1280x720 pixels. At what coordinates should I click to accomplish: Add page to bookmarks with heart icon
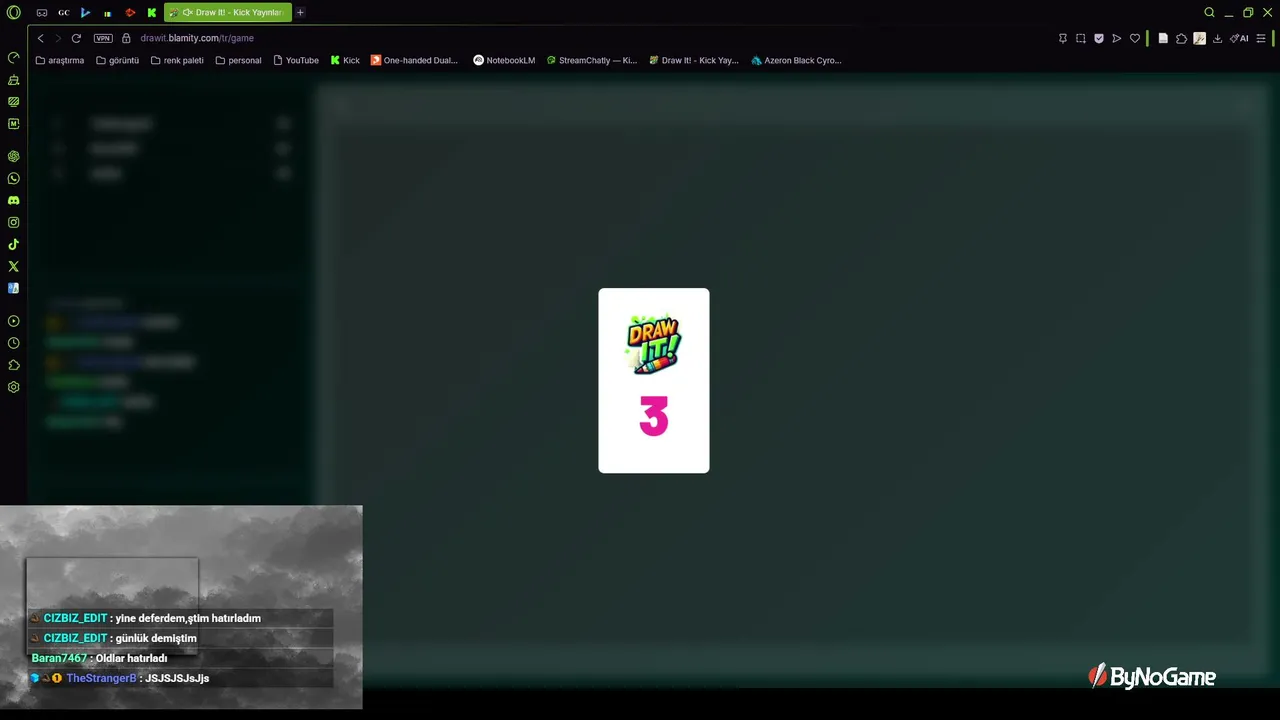point(1135,38)
